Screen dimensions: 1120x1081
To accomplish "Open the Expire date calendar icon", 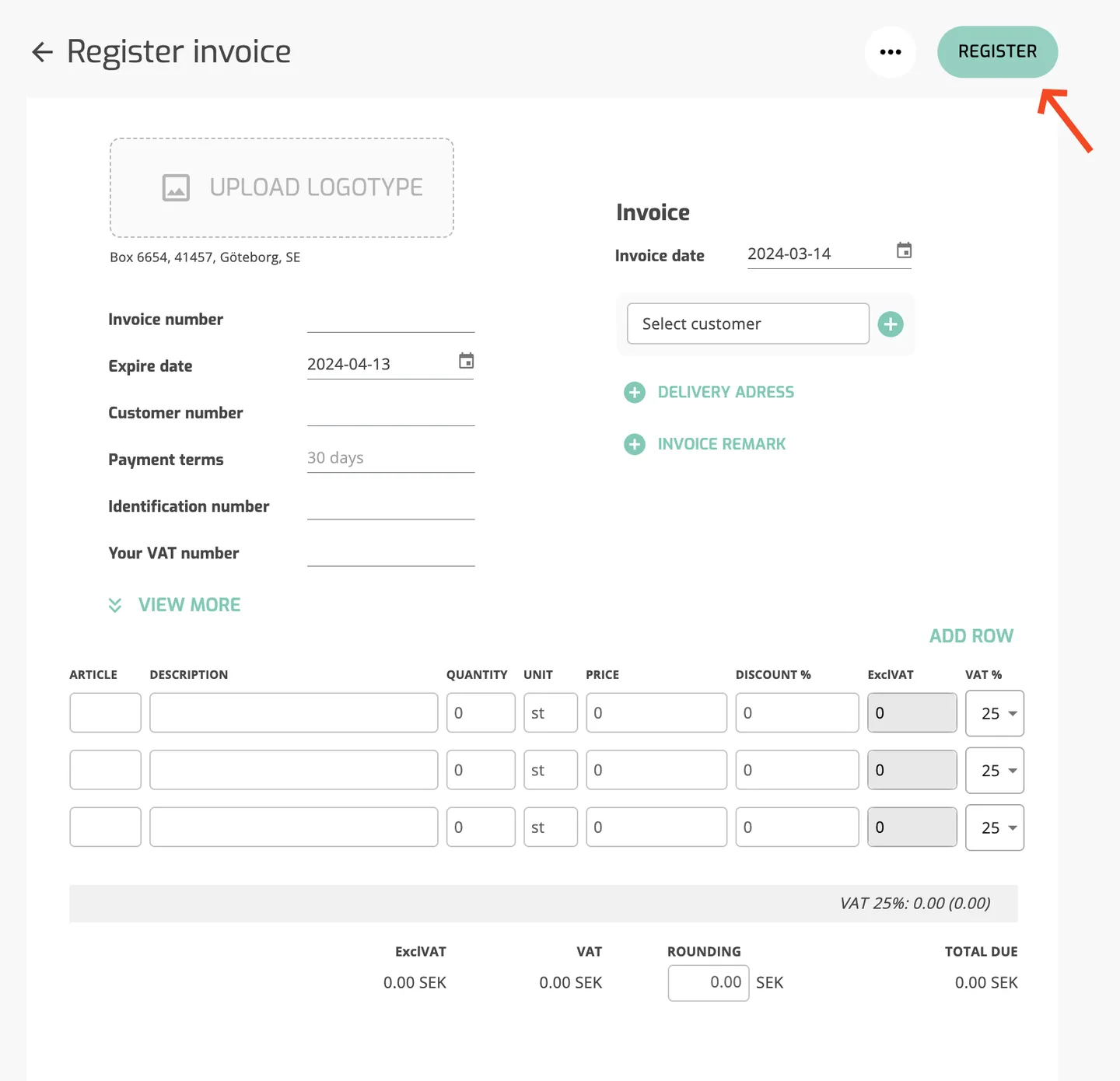I will point(466,361).
